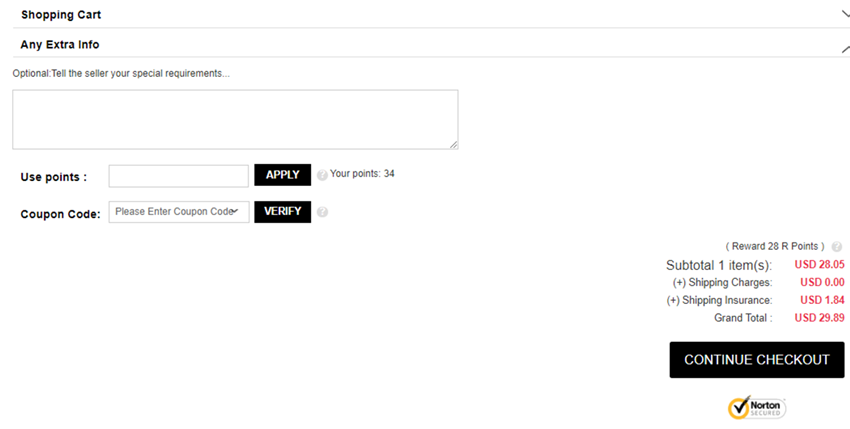Click the Norton Secured badge
Viewport: 850px width, 429px height.
click(x=756, y=407)
